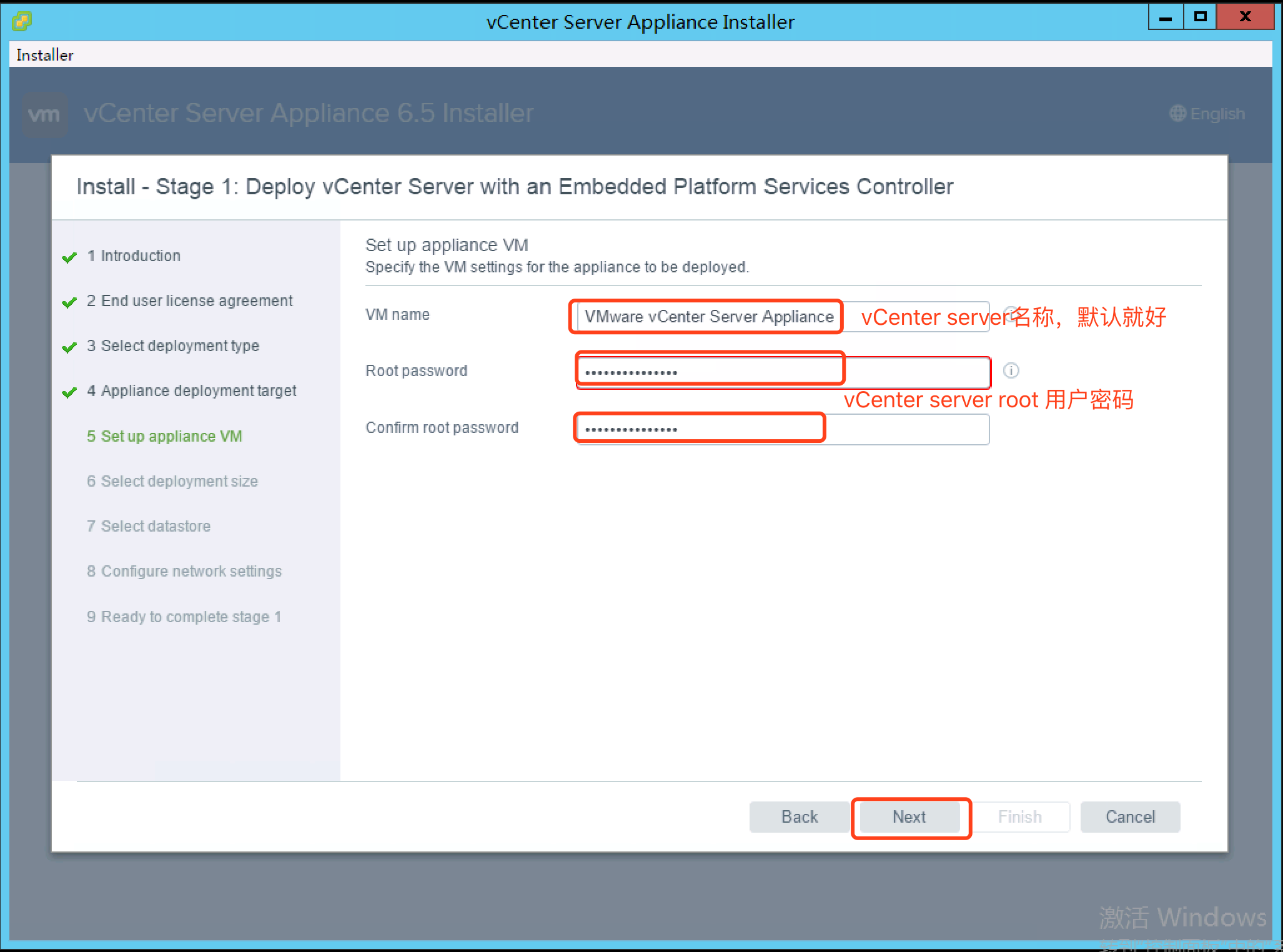Click the Confirm root password field

783,429
